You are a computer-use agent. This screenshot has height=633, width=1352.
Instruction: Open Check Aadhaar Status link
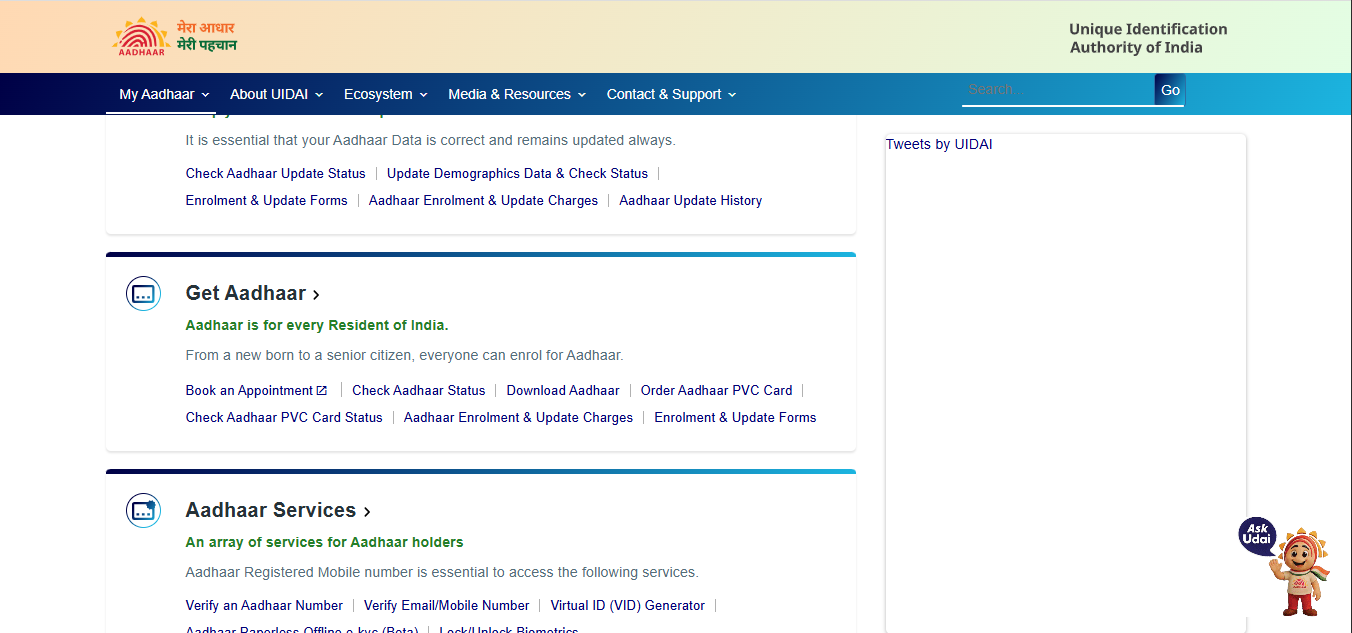point(419,390)
